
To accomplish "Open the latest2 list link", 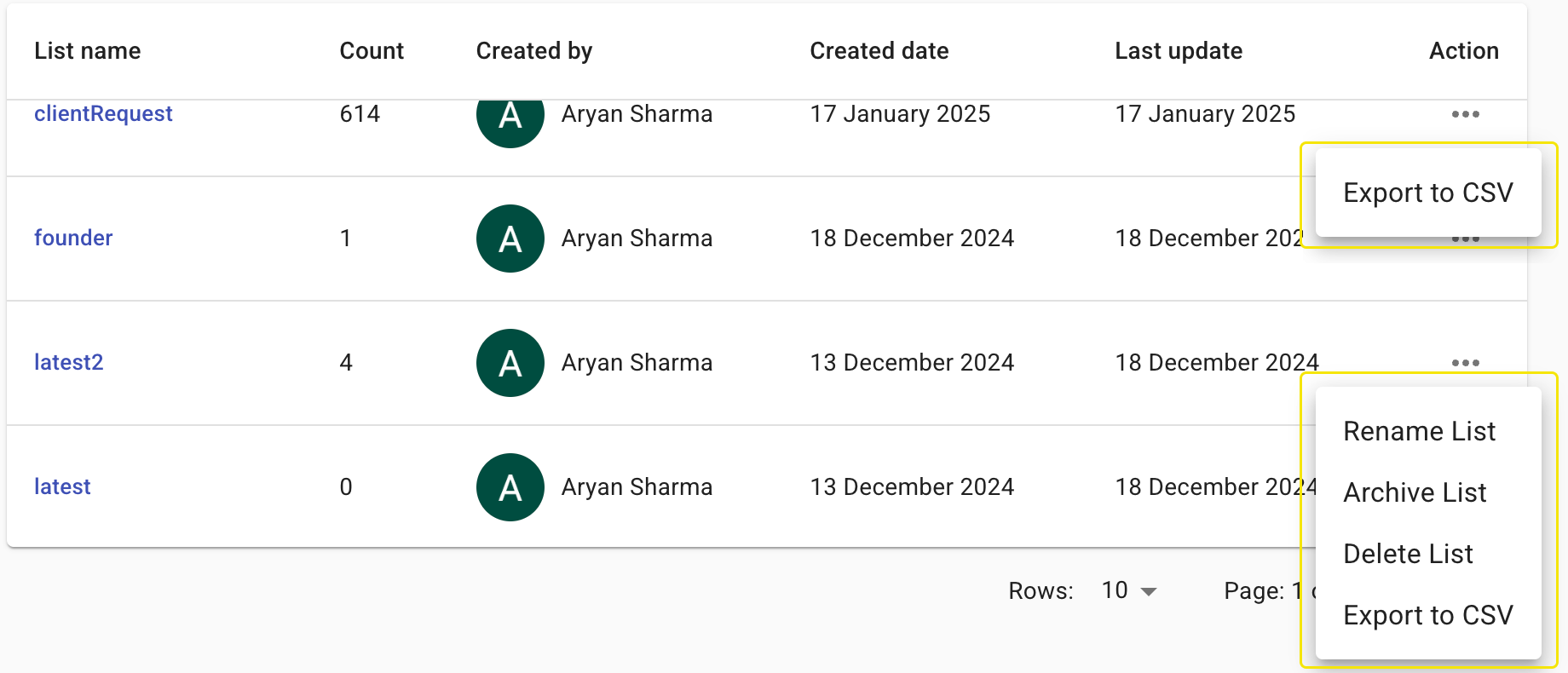I will click(x=68, y=362).
